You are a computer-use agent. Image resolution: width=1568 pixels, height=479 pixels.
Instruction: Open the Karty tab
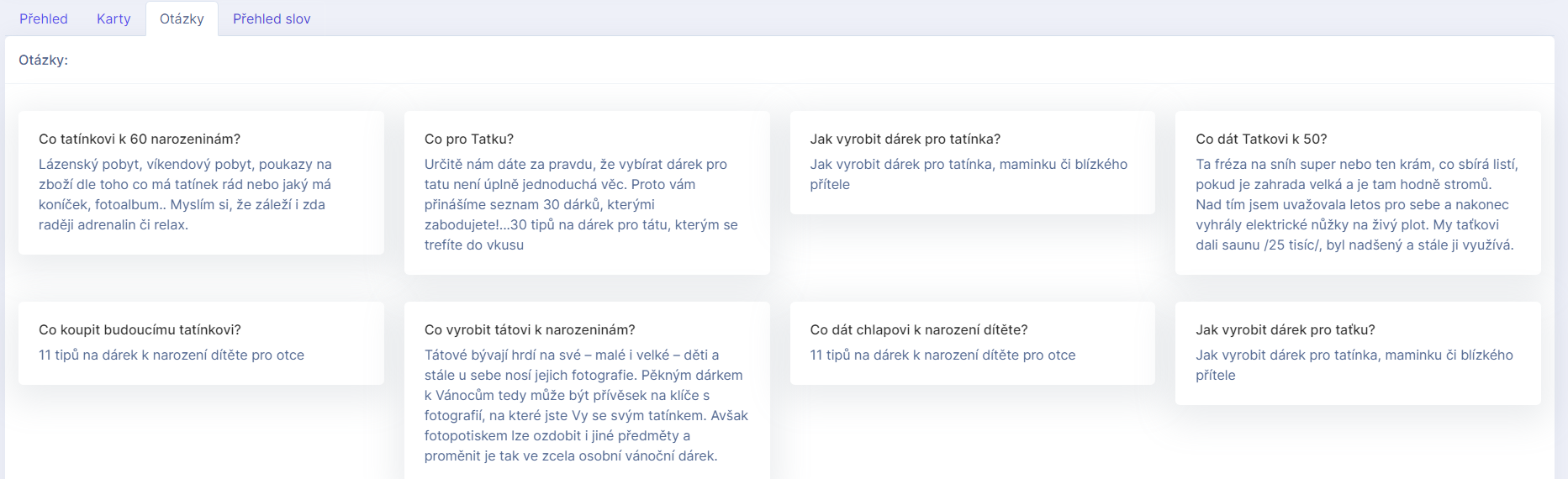tap(114, 18)
